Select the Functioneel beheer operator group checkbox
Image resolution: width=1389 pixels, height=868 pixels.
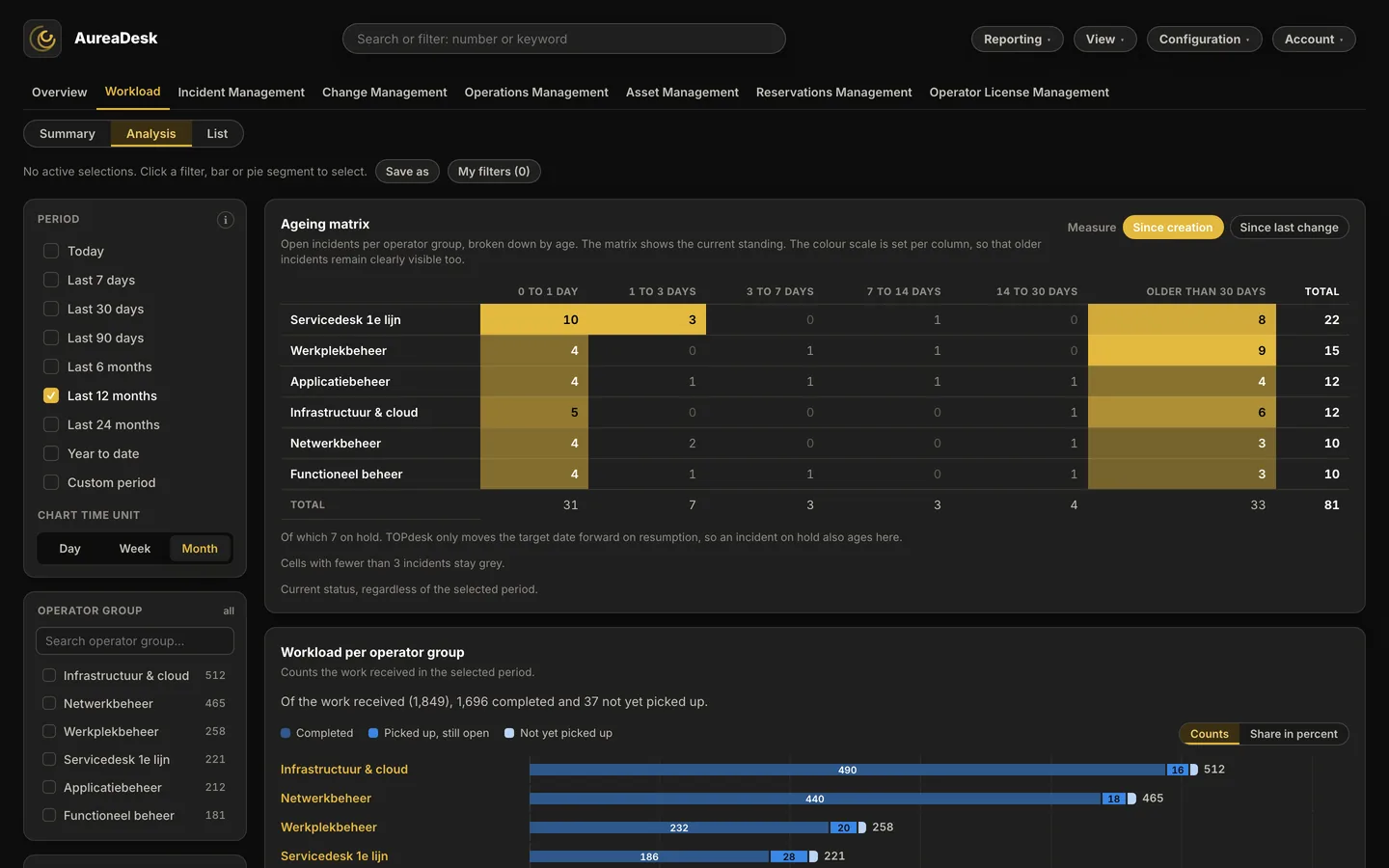pos(49,815)
